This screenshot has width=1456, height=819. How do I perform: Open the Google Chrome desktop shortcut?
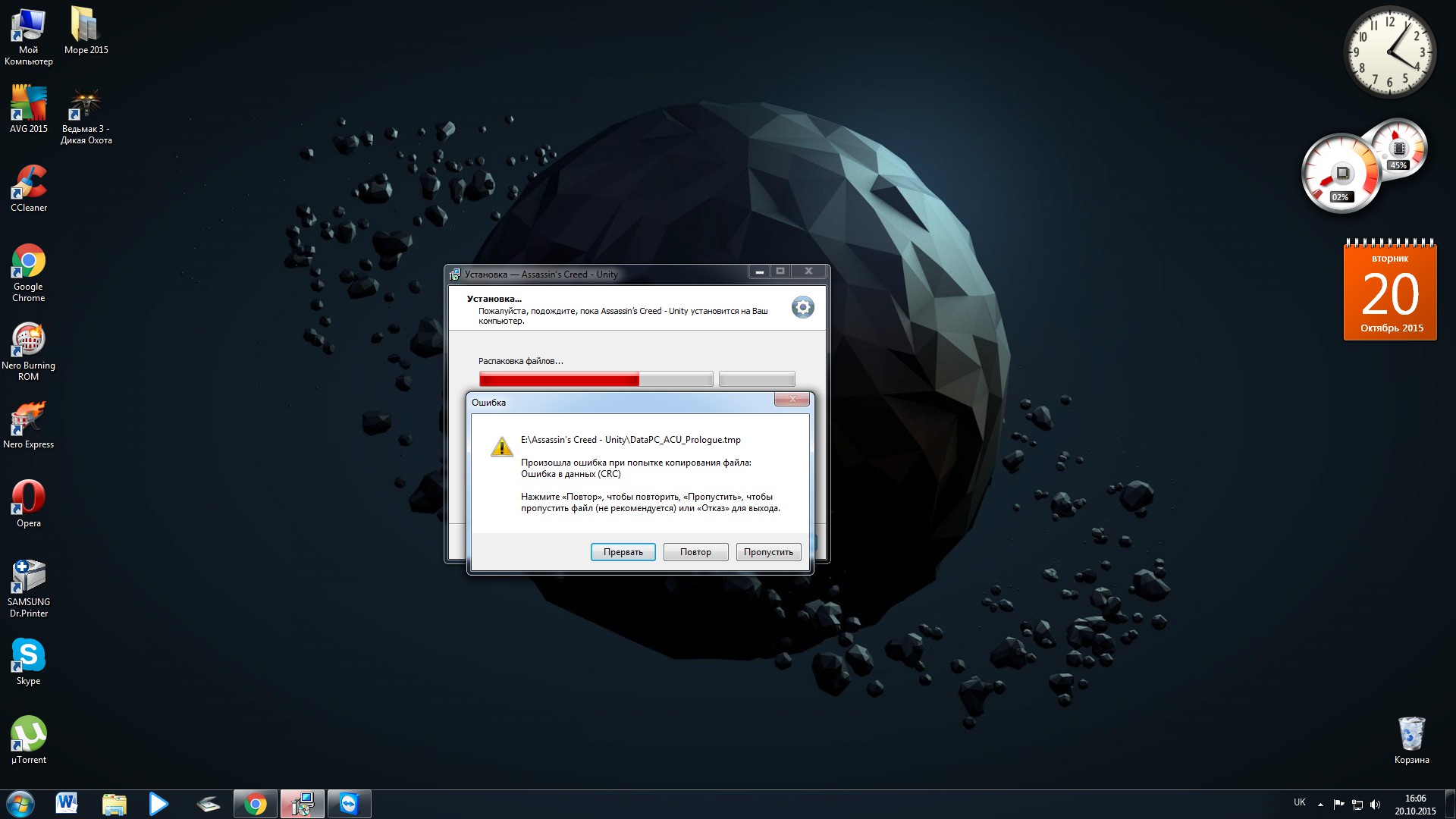click(28, 272)
